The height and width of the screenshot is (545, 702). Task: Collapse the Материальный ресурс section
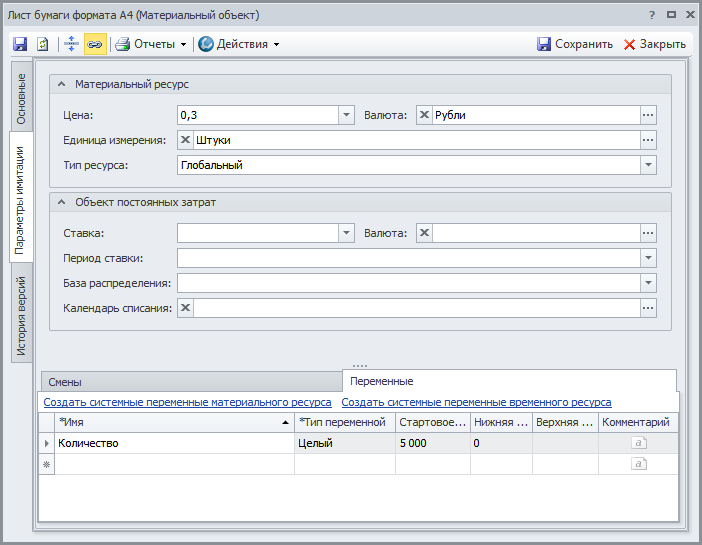pyautogui.click(x=62, y=85)
